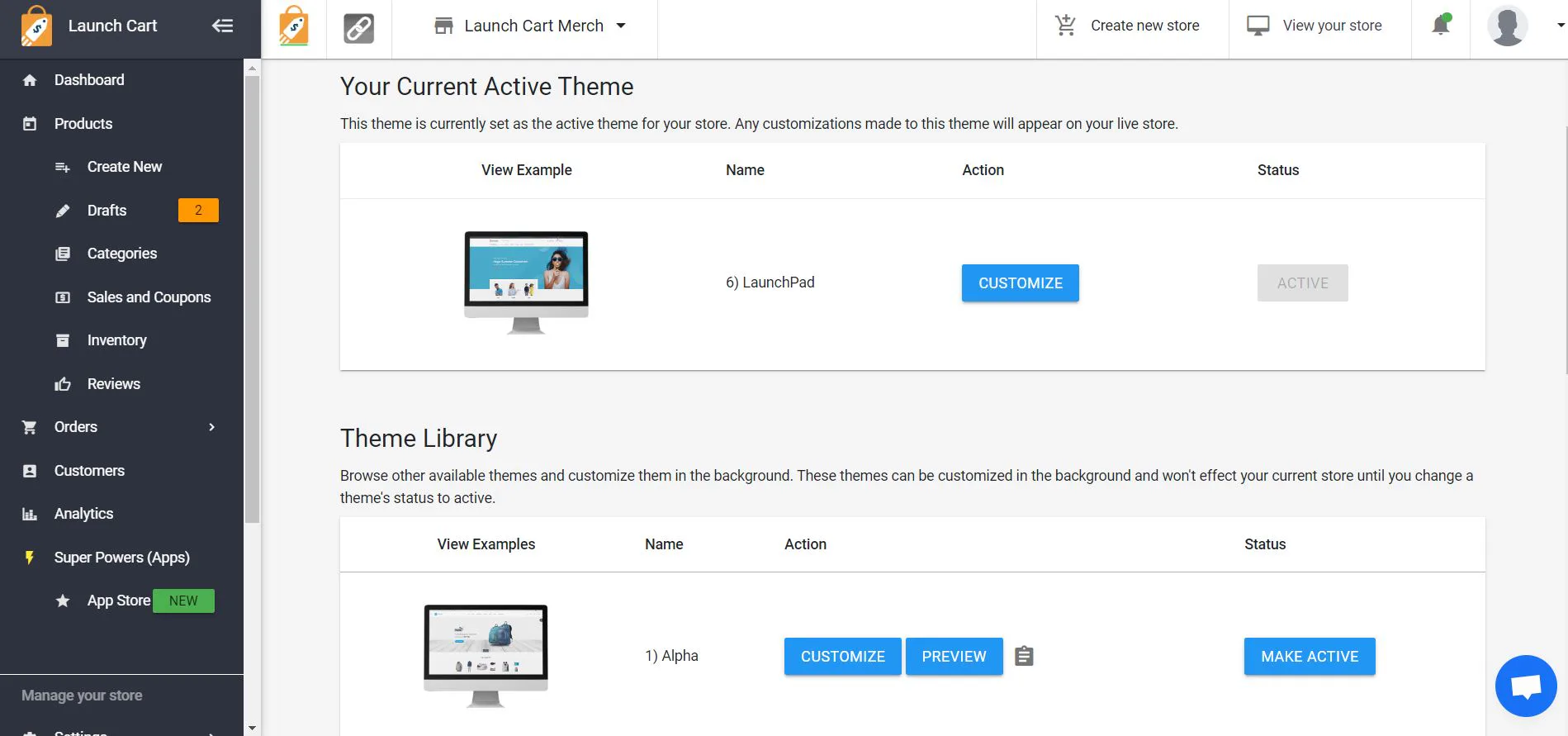Viewport: 1568px width, 736px height.
Task: Click the shopping bag icon in the top bar
Action: (294, 26)
